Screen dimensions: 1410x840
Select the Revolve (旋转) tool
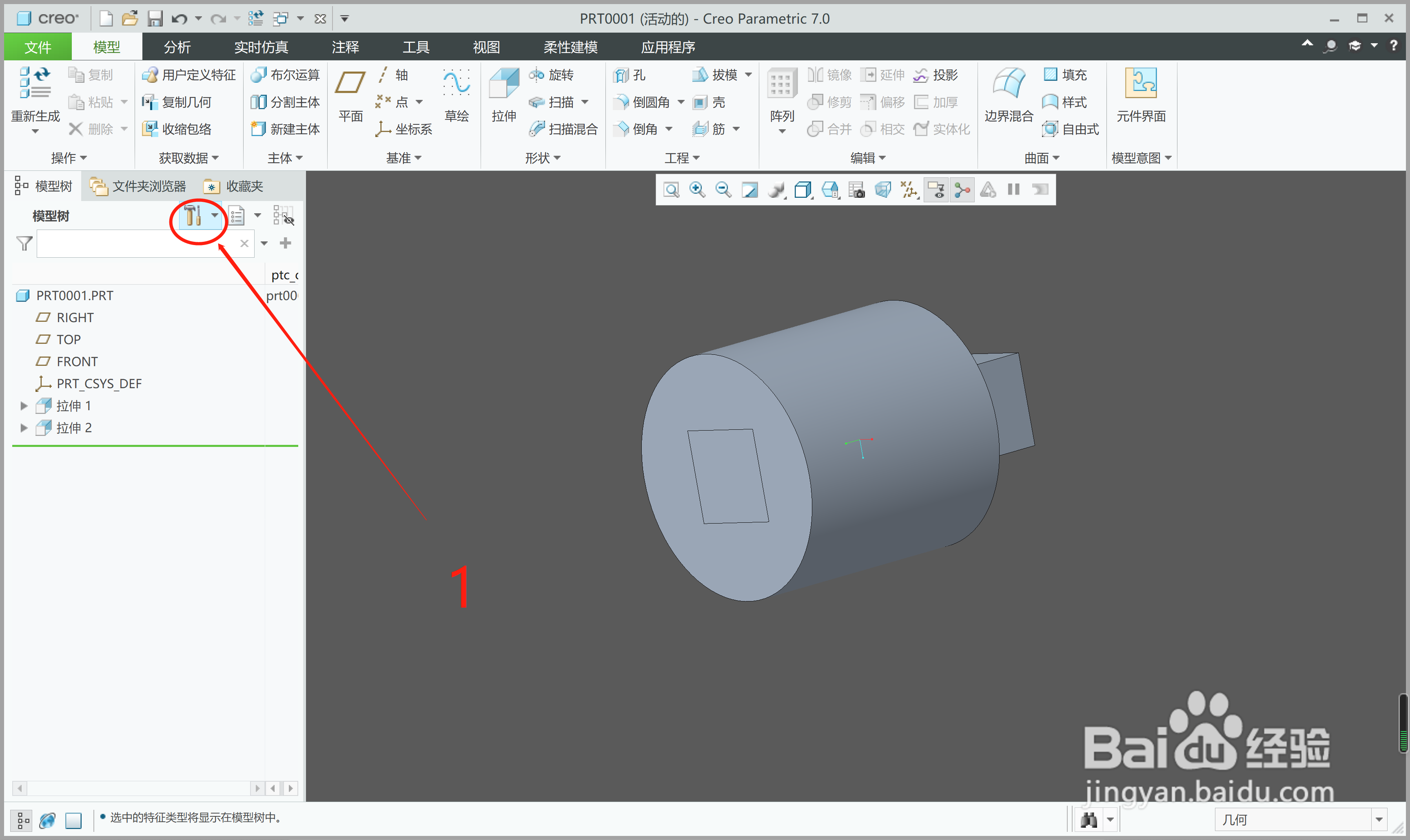point(552,75)
